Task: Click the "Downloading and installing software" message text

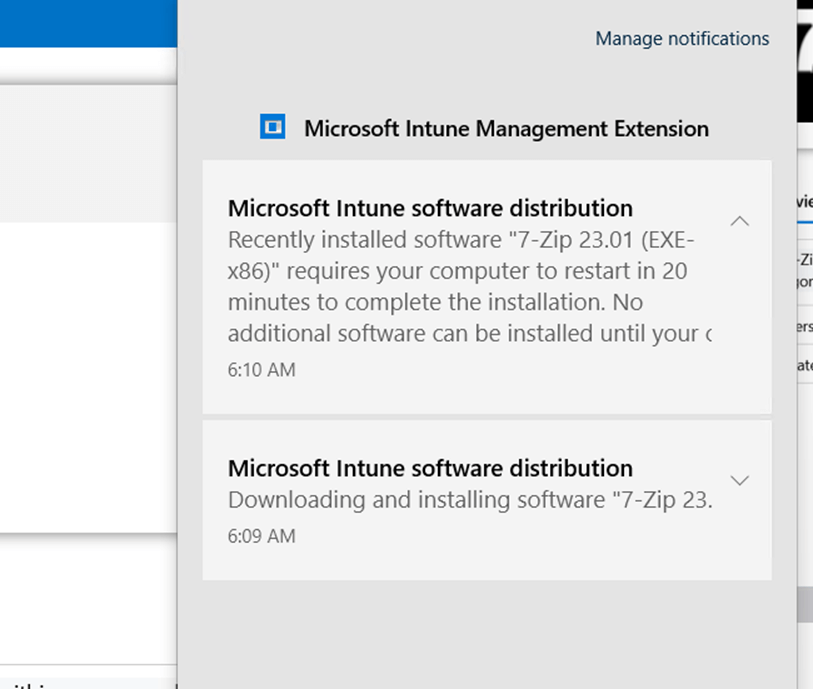Action: [x=470, y=500]
